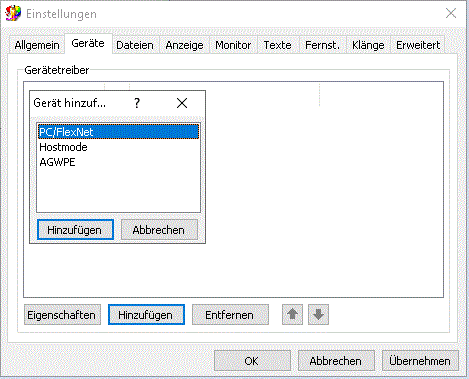The width and height of the screenshot is (469, 379).
Task: Open the Erweitert tab
Action: pos(418,45)
